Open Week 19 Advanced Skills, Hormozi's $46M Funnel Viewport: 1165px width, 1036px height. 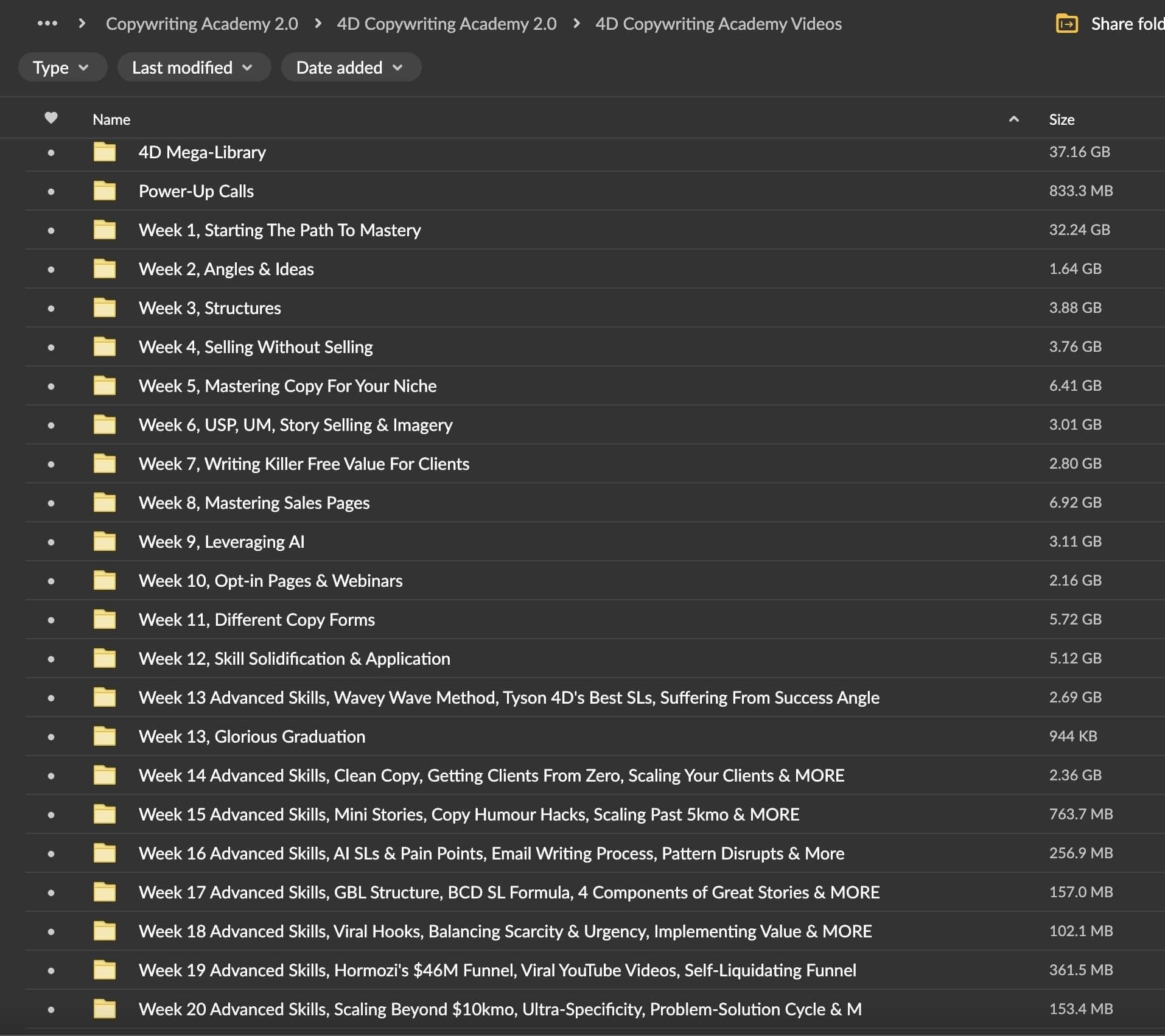(x=497, y=970)
